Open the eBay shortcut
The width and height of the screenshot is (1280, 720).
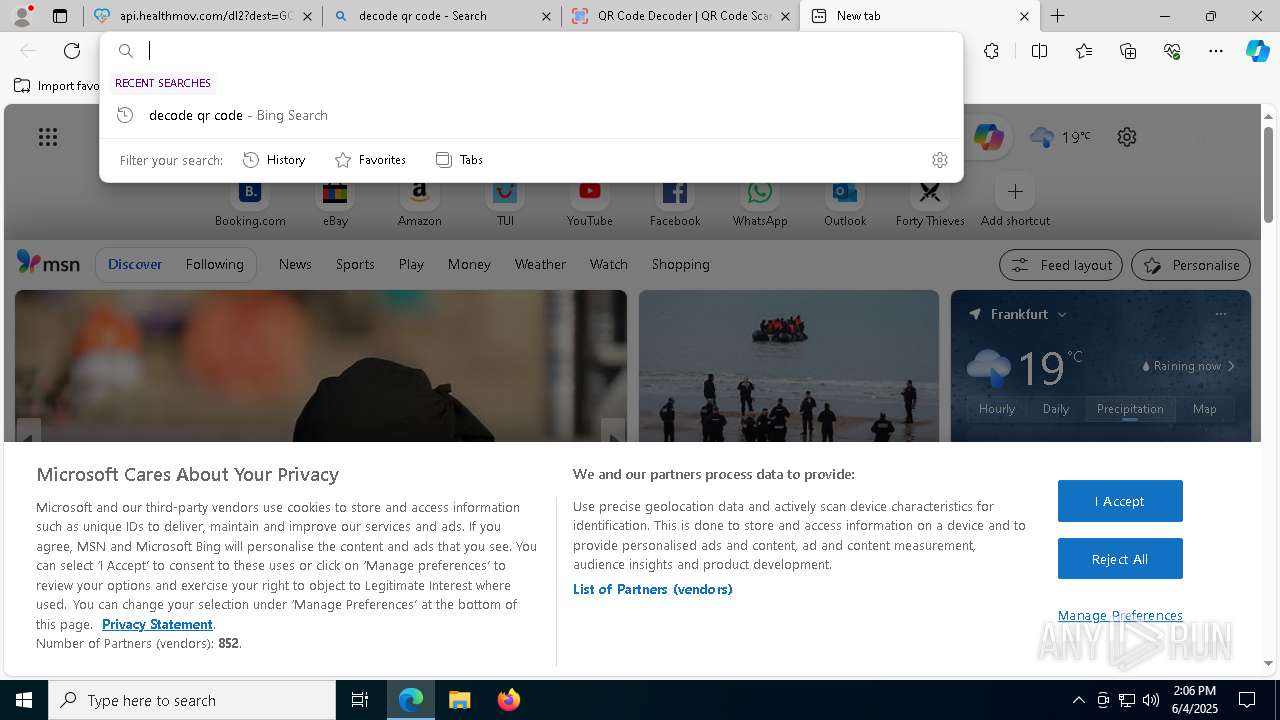pos(335,203)
